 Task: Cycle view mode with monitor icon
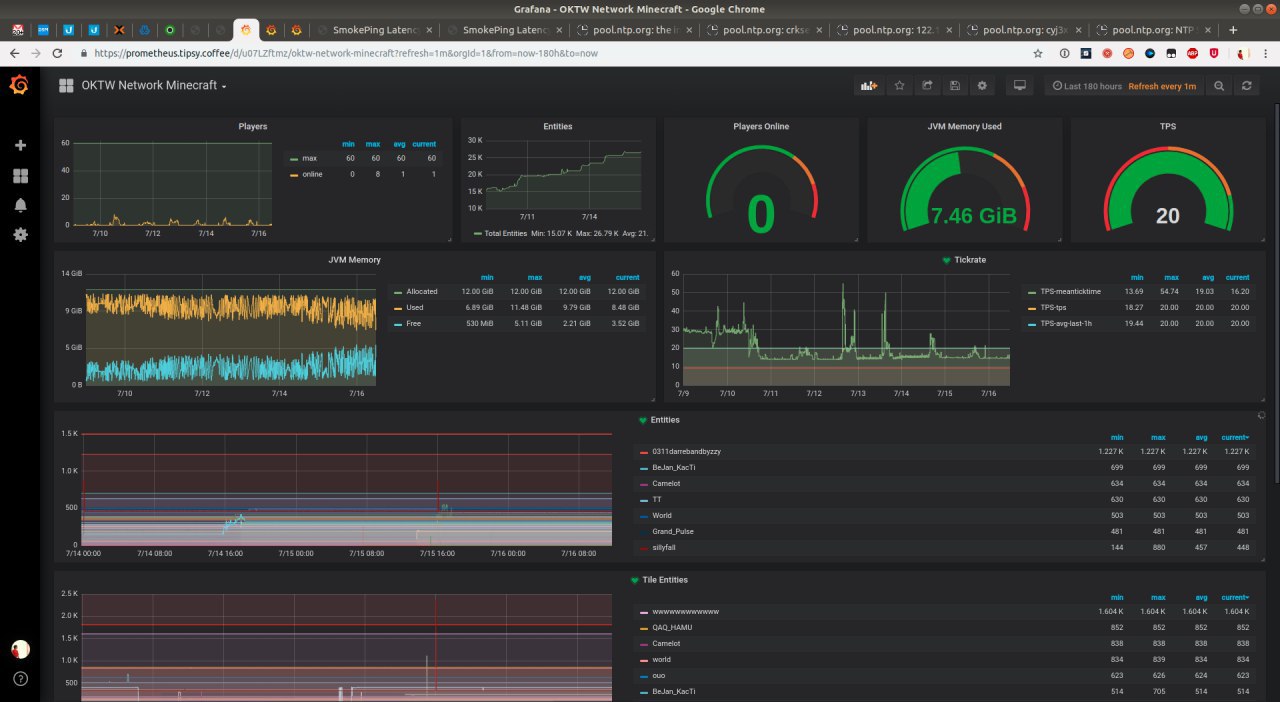pyautogui.click(x=1020, y=86)
